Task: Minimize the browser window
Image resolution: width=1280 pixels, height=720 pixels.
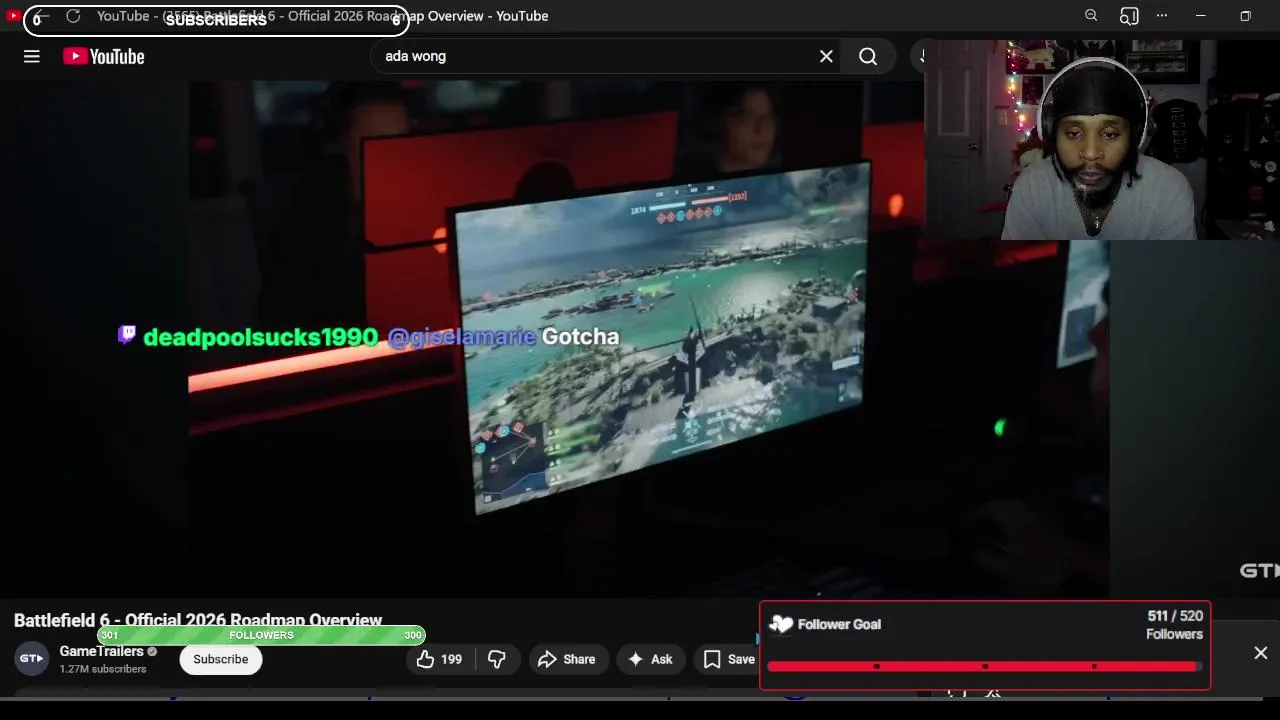Action: pos(1201,16)
